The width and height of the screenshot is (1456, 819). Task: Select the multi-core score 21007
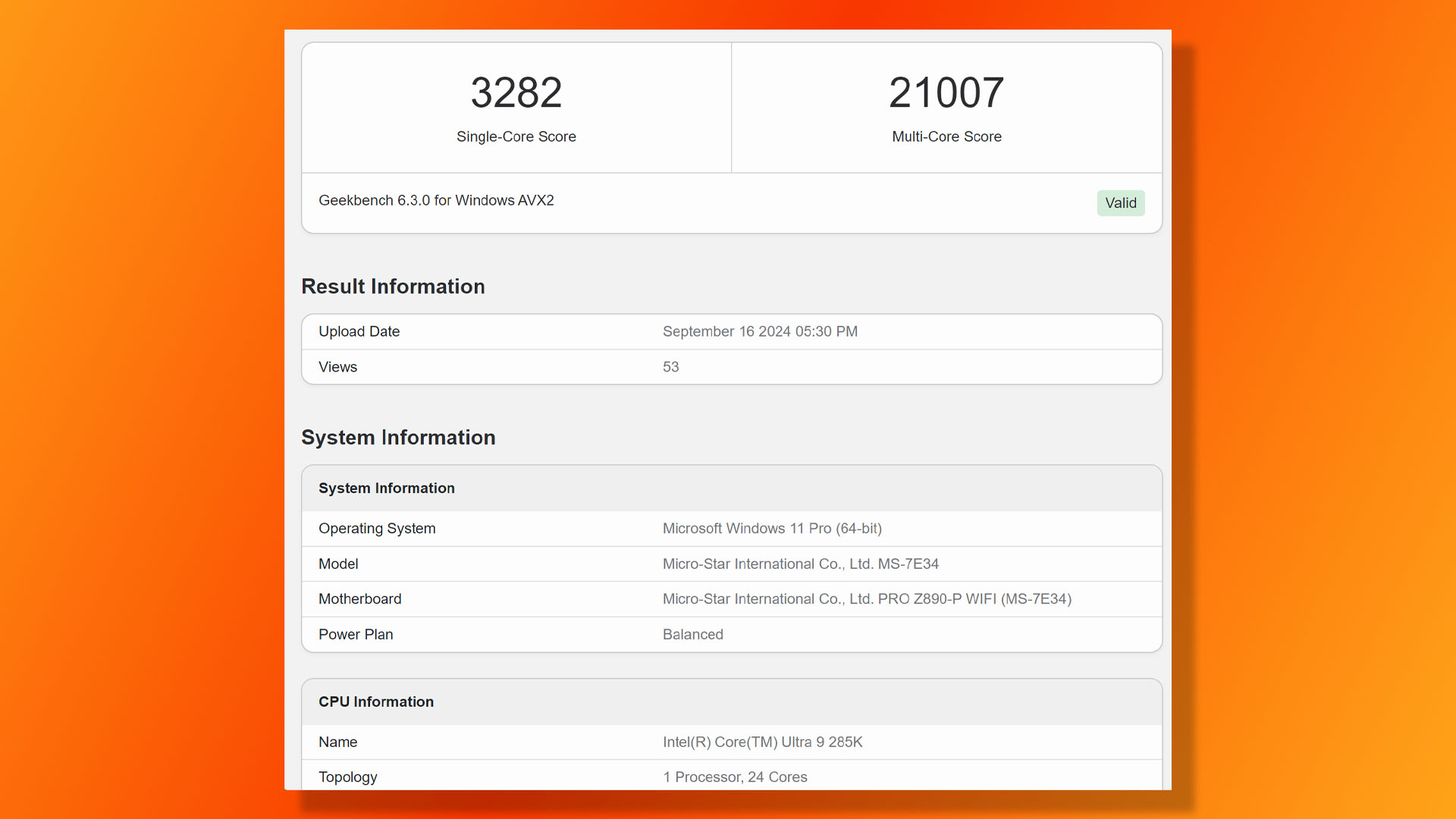tap(946, 93)
